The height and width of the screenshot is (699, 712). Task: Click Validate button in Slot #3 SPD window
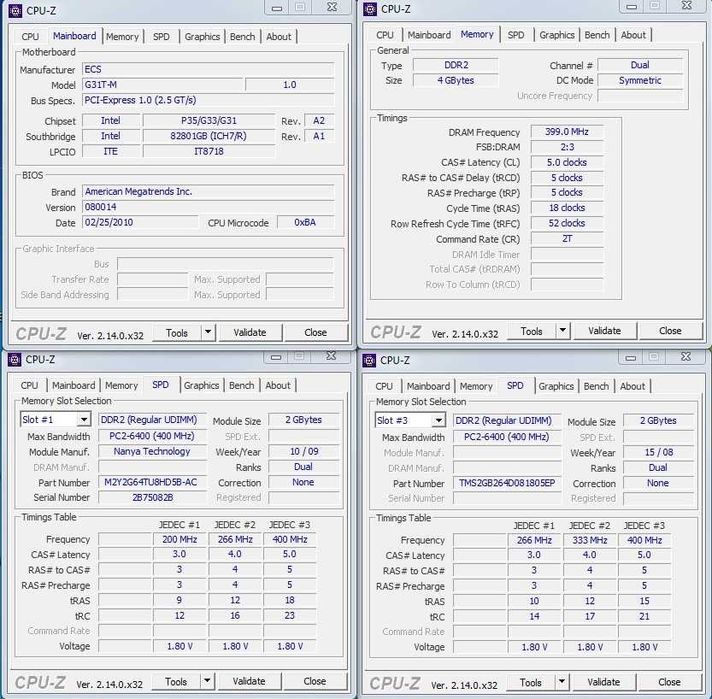(x=603, y=682)
